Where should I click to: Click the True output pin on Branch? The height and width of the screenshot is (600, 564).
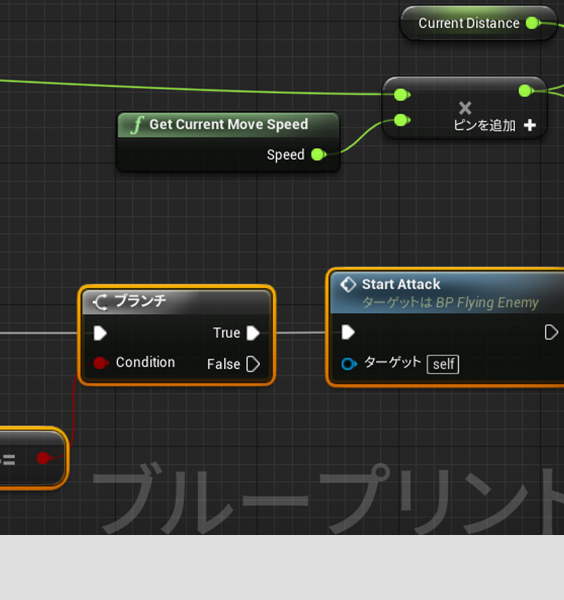click(x=253, y=333)
